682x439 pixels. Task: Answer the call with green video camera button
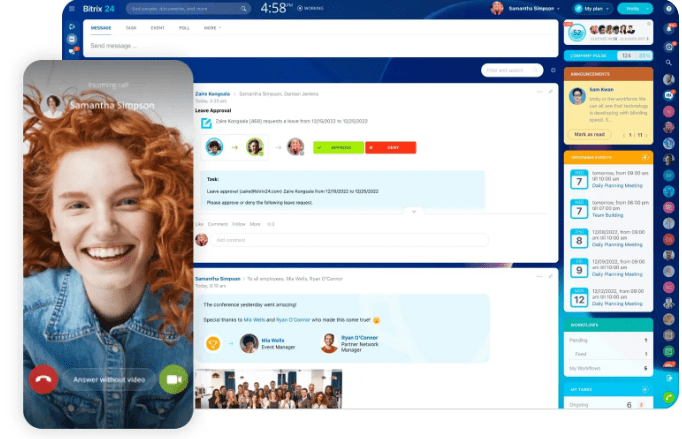pos(174,379)
